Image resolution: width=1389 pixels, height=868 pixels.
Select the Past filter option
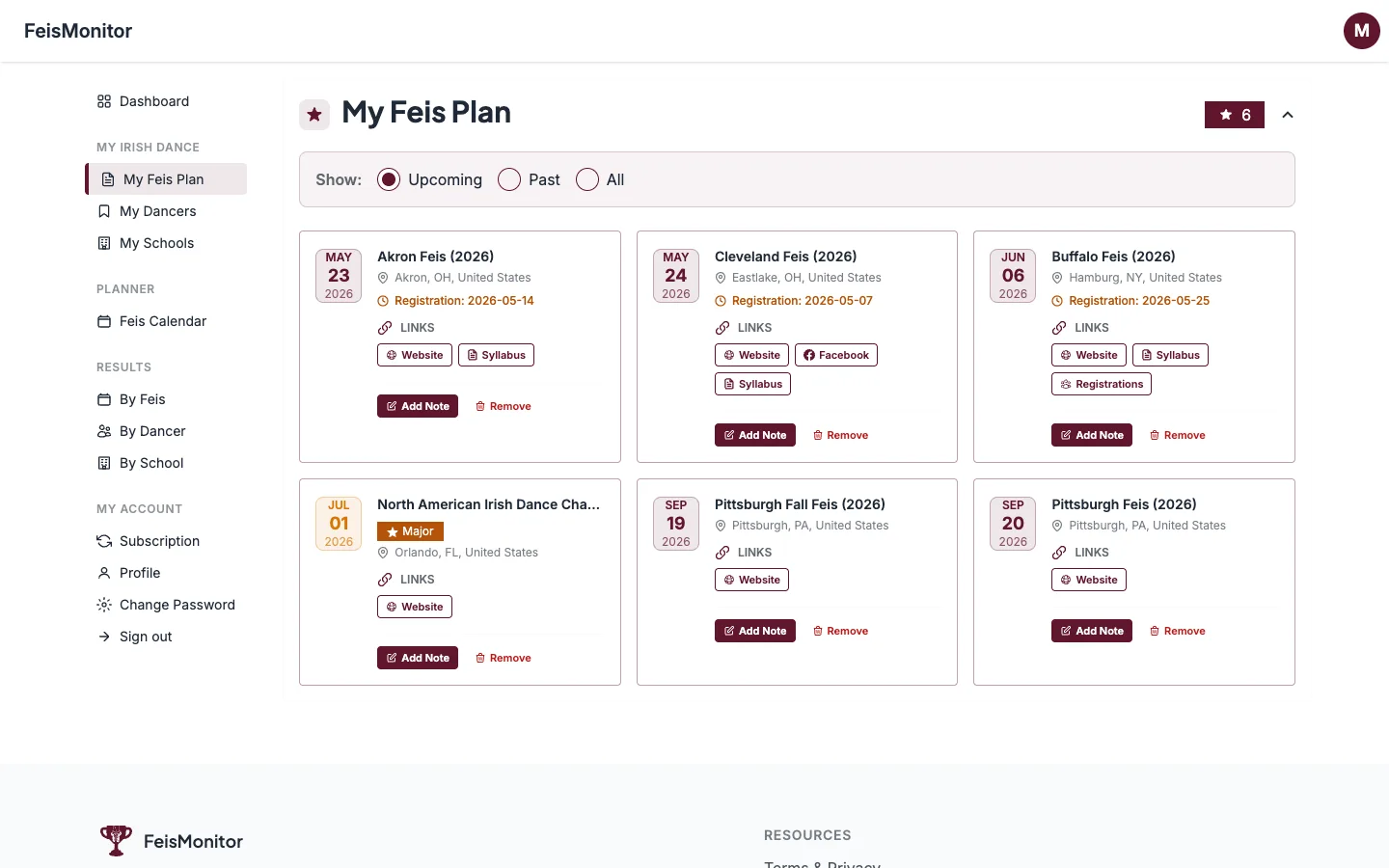508,179
